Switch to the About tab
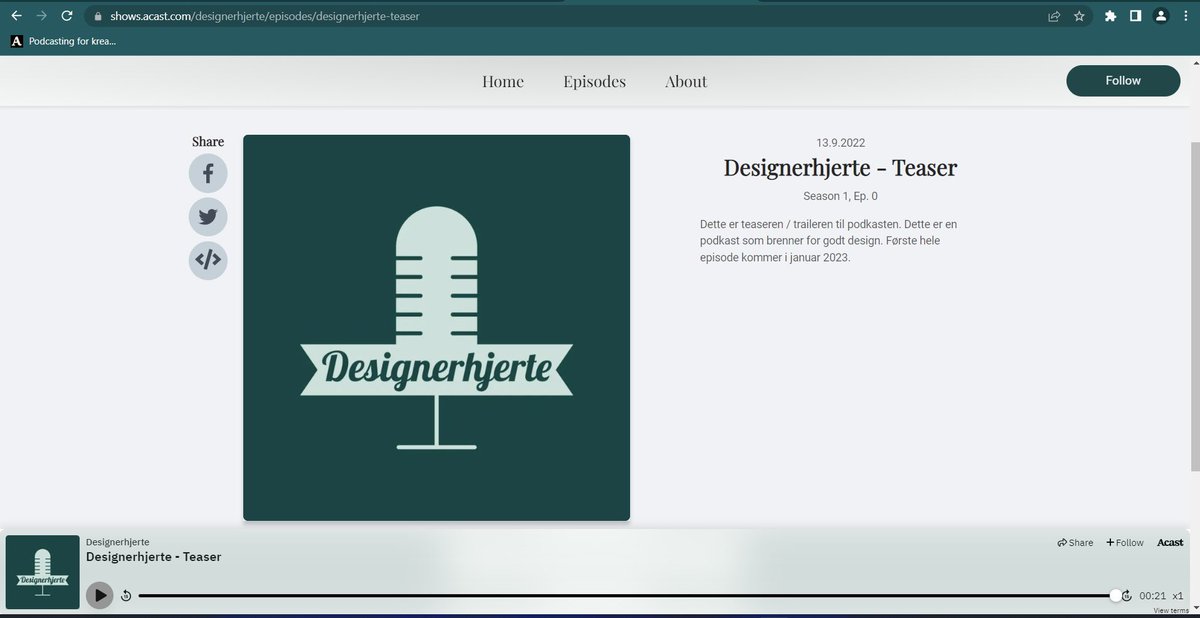The image size is (1200, 618). pyautogui.click(x=686, y=81)
